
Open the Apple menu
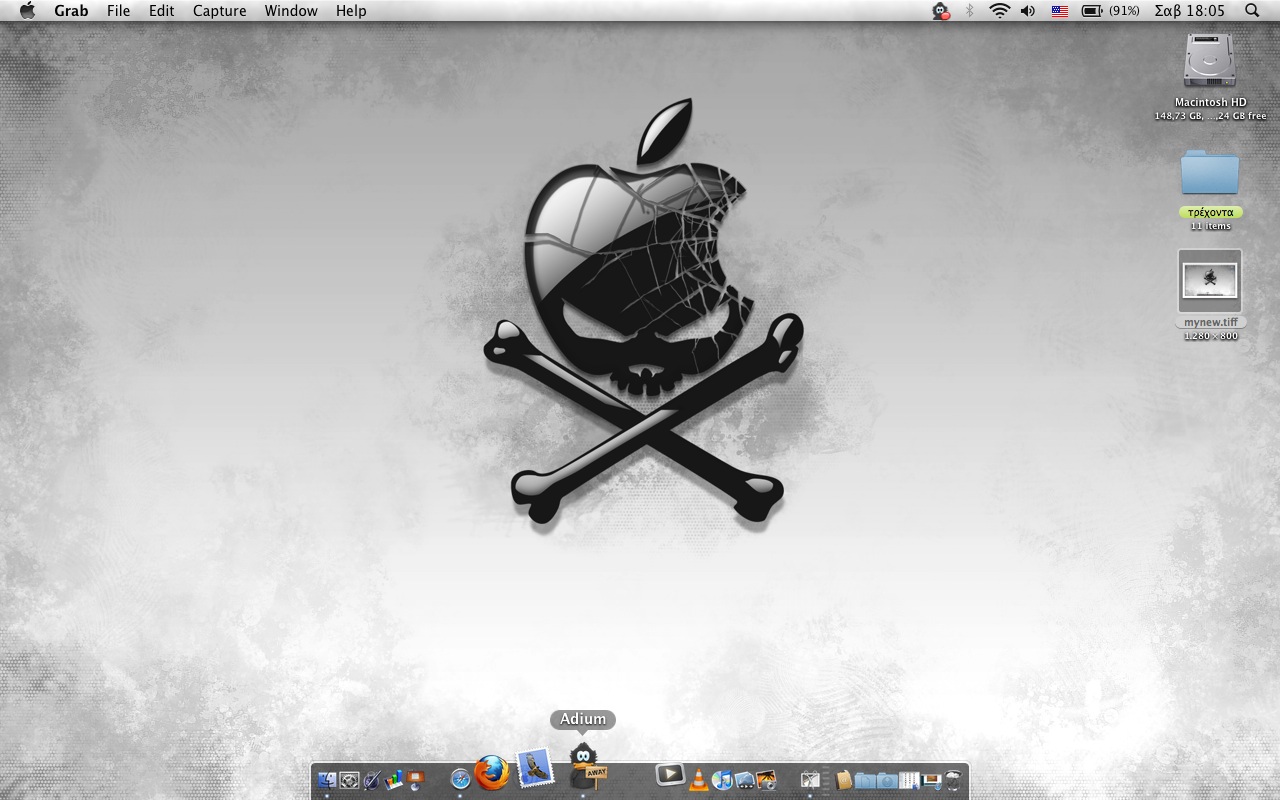27,11
